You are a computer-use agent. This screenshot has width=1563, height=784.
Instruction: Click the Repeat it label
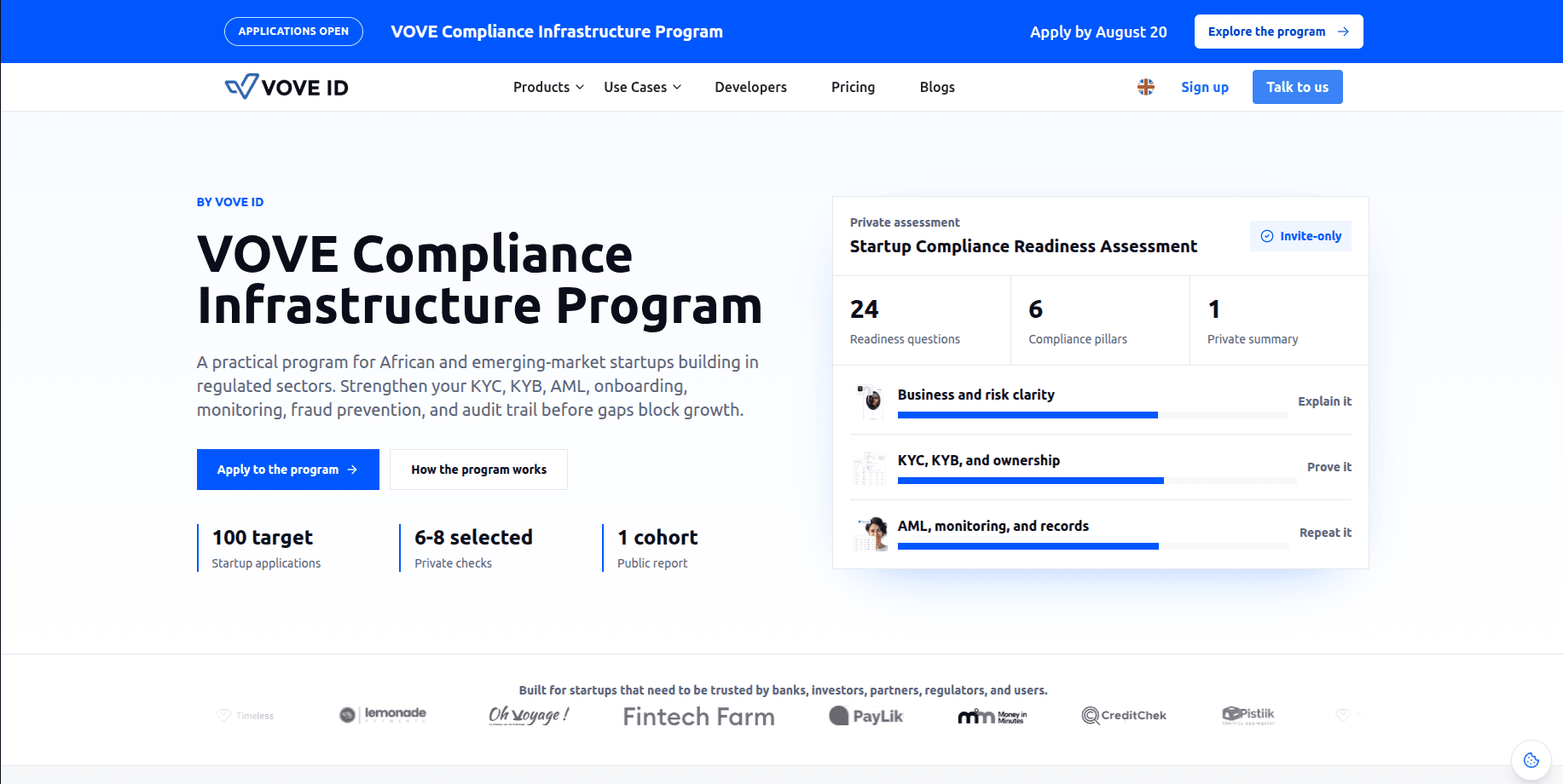click(1325, 533)
